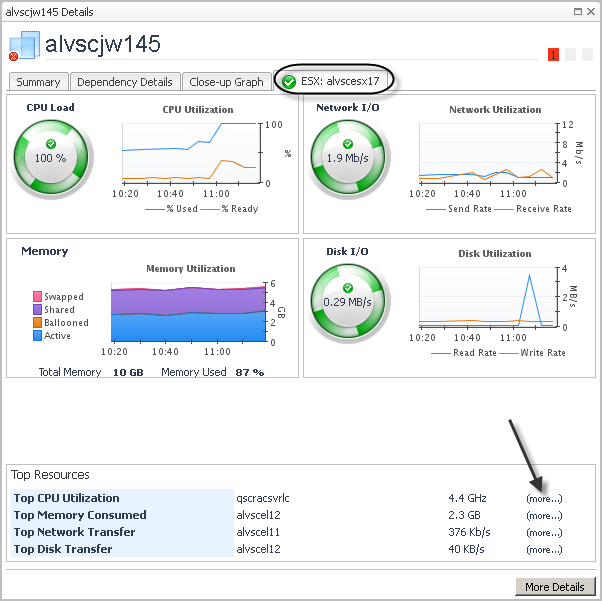Open the Summary tab
602x601 pixels.
38,82
